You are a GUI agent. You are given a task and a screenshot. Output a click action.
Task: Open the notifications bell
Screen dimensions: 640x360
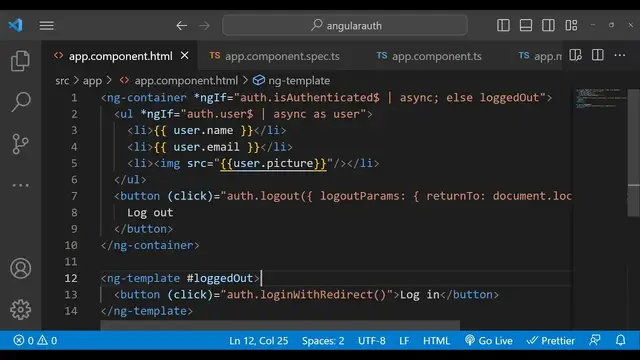[x=620, y=340]
